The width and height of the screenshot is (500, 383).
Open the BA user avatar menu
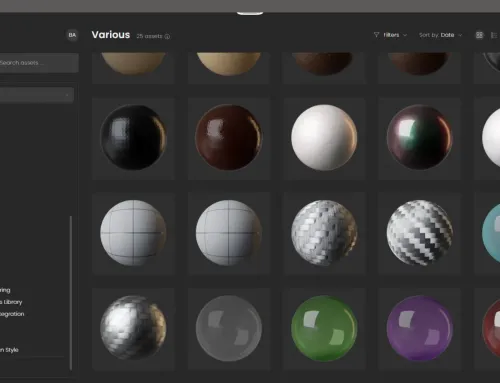click(x=72, y=35)
